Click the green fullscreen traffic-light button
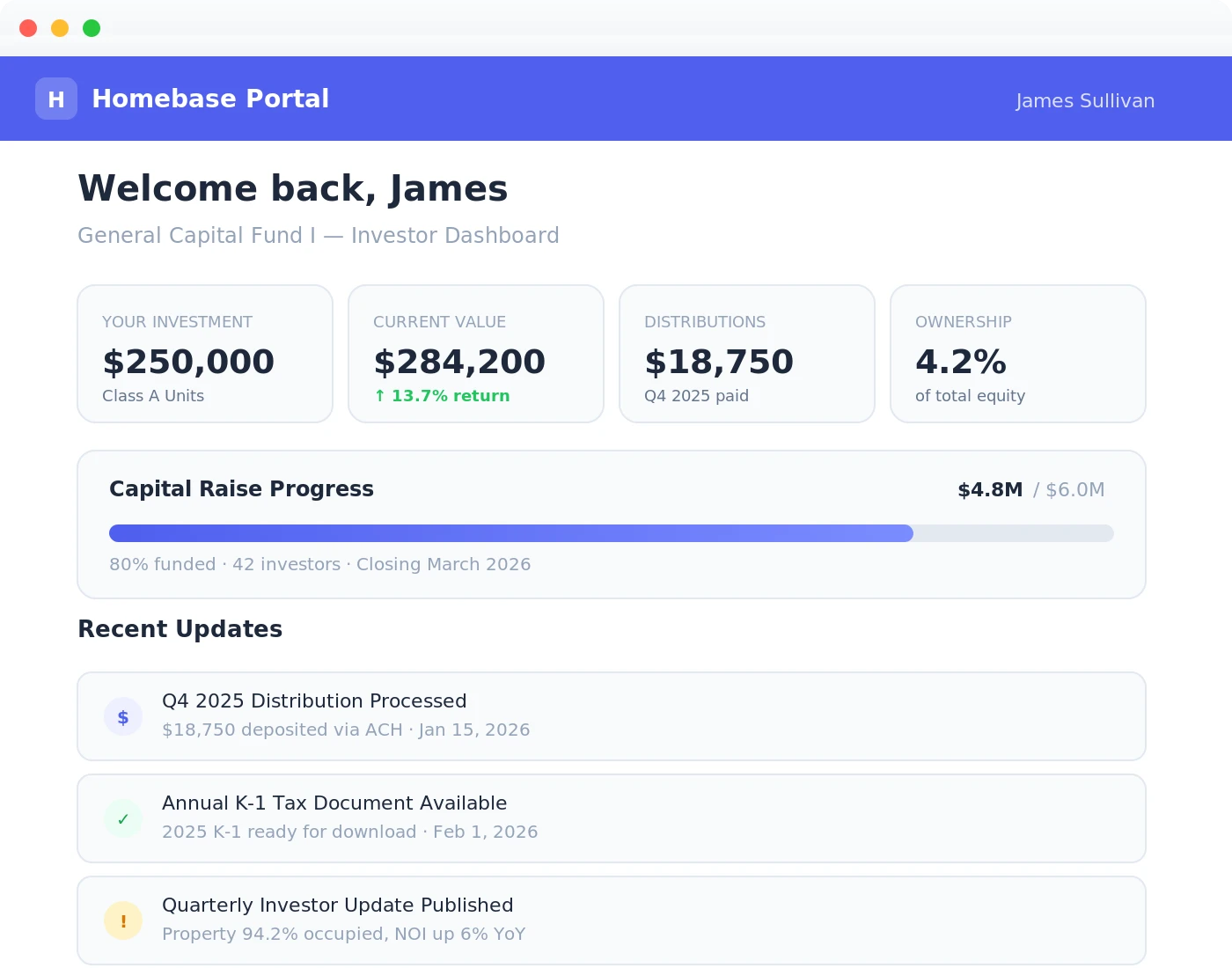This screenshot has width=1232, height=968. click(91, 27)
